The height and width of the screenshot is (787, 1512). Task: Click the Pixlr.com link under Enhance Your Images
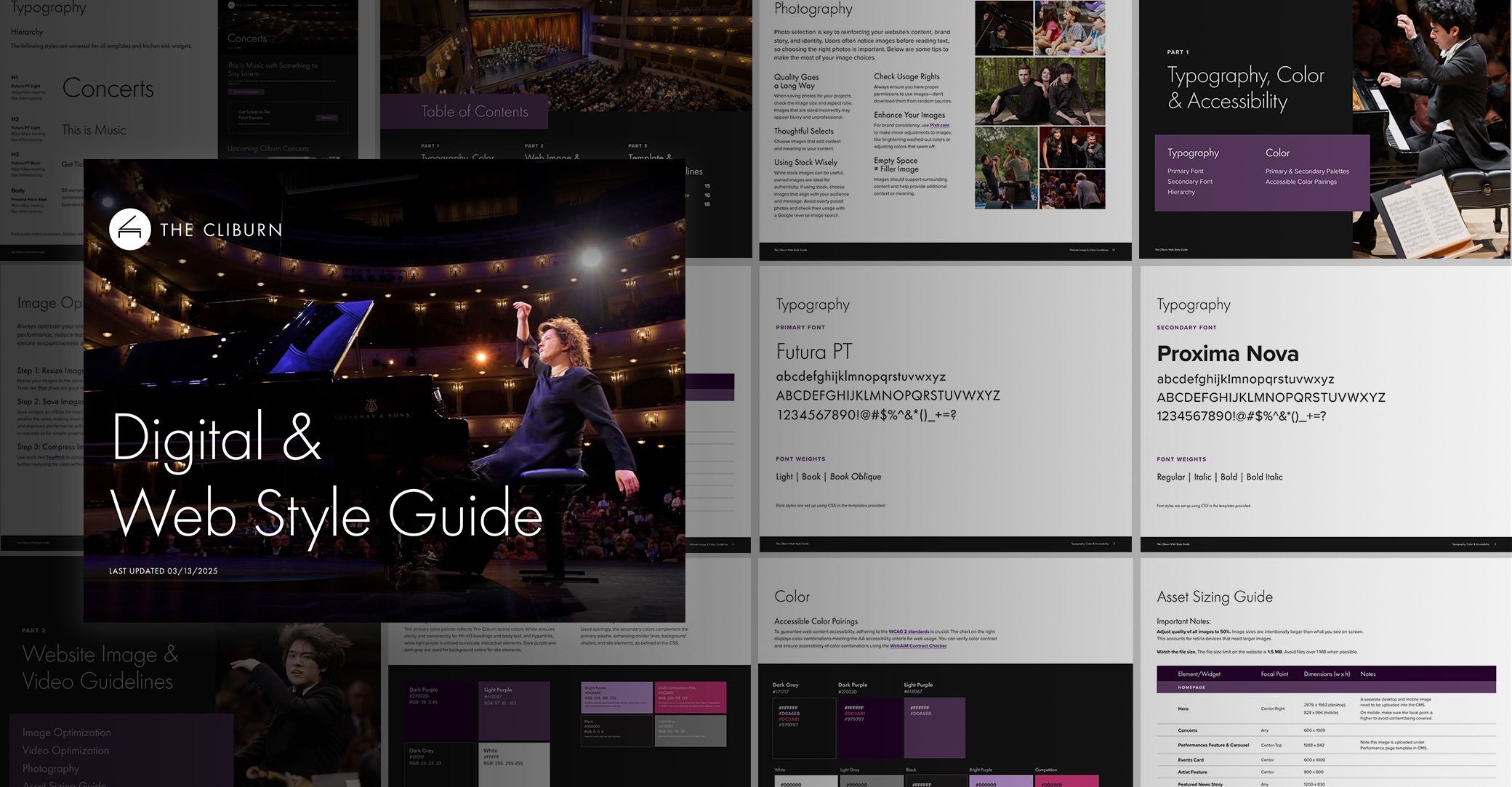pyautogui.click(x=939, y=125)
